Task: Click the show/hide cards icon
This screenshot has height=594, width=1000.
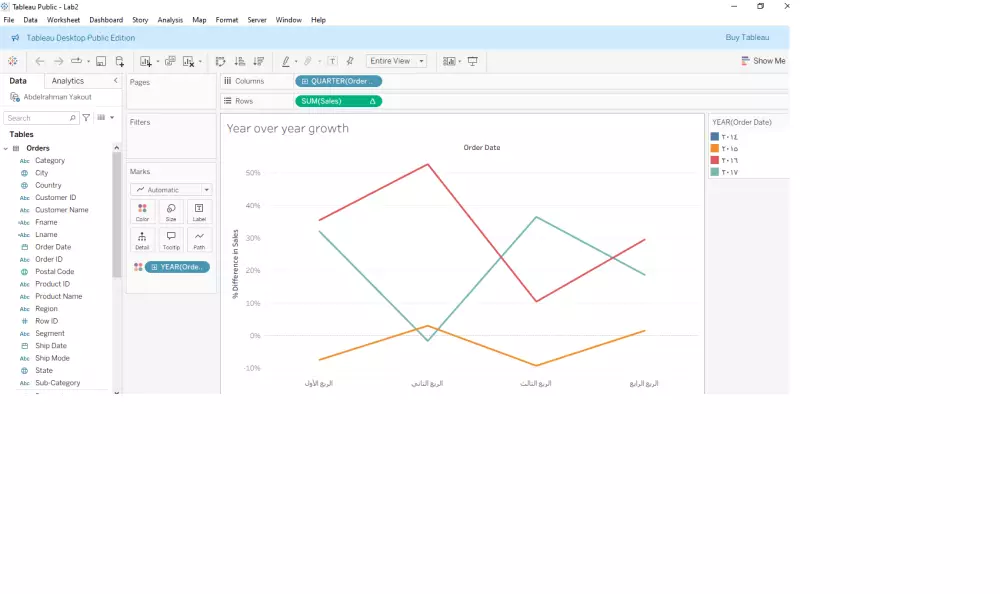Action: point(449,61)
